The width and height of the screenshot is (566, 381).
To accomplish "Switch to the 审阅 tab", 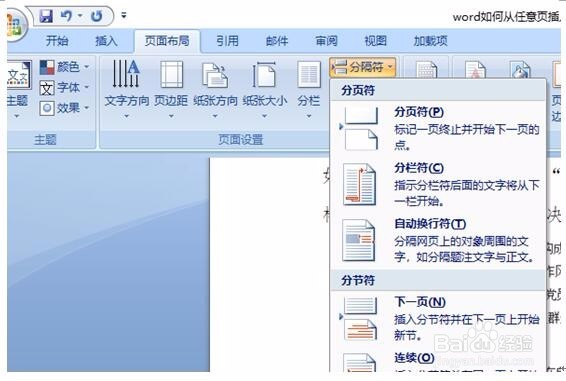I will coord(326,41).
